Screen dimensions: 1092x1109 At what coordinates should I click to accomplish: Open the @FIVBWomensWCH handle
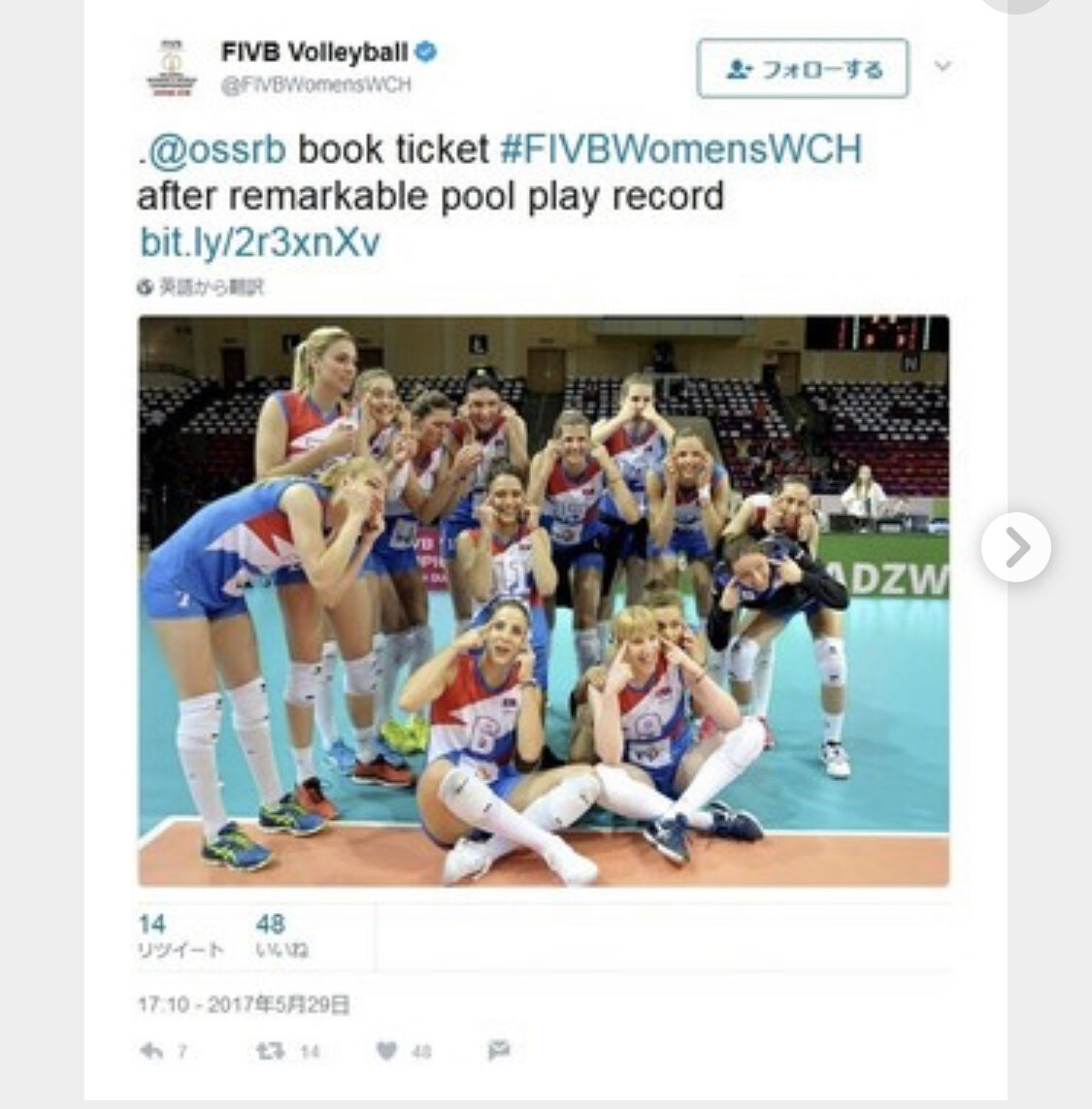pyautogui.click(x=315, y=84)
